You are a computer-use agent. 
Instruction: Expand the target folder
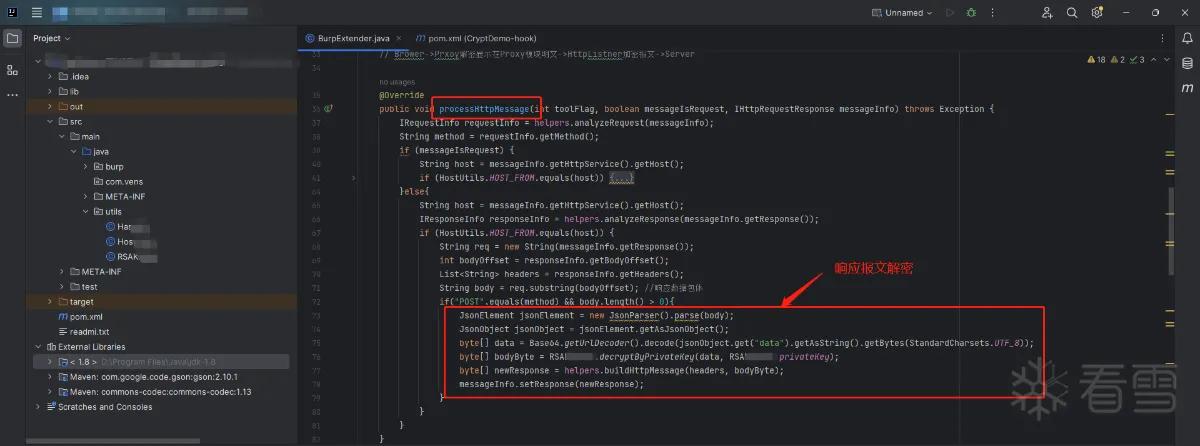pos(51,301)
